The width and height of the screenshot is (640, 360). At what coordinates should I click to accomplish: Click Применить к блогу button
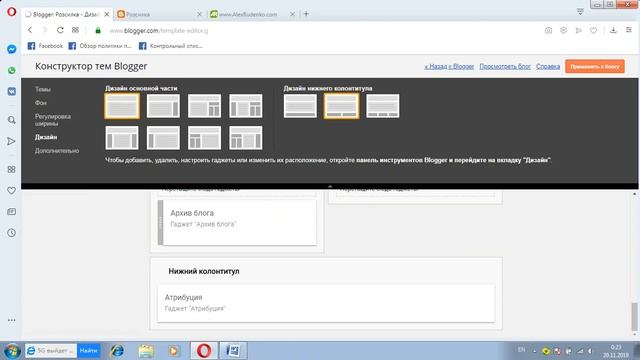[595, 67]
